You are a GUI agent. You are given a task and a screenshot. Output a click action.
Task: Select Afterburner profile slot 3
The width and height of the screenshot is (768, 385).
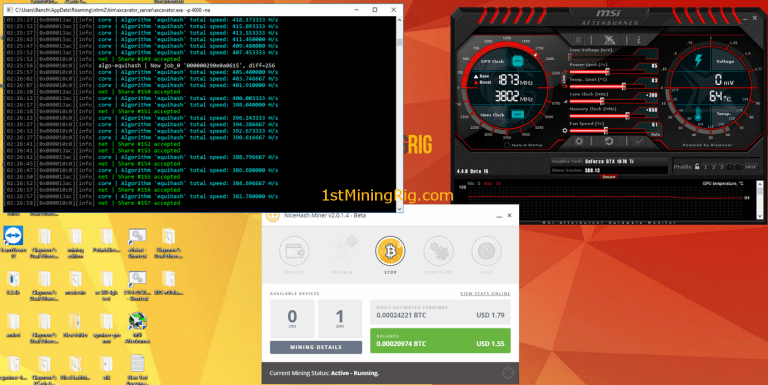click(721, 167)
